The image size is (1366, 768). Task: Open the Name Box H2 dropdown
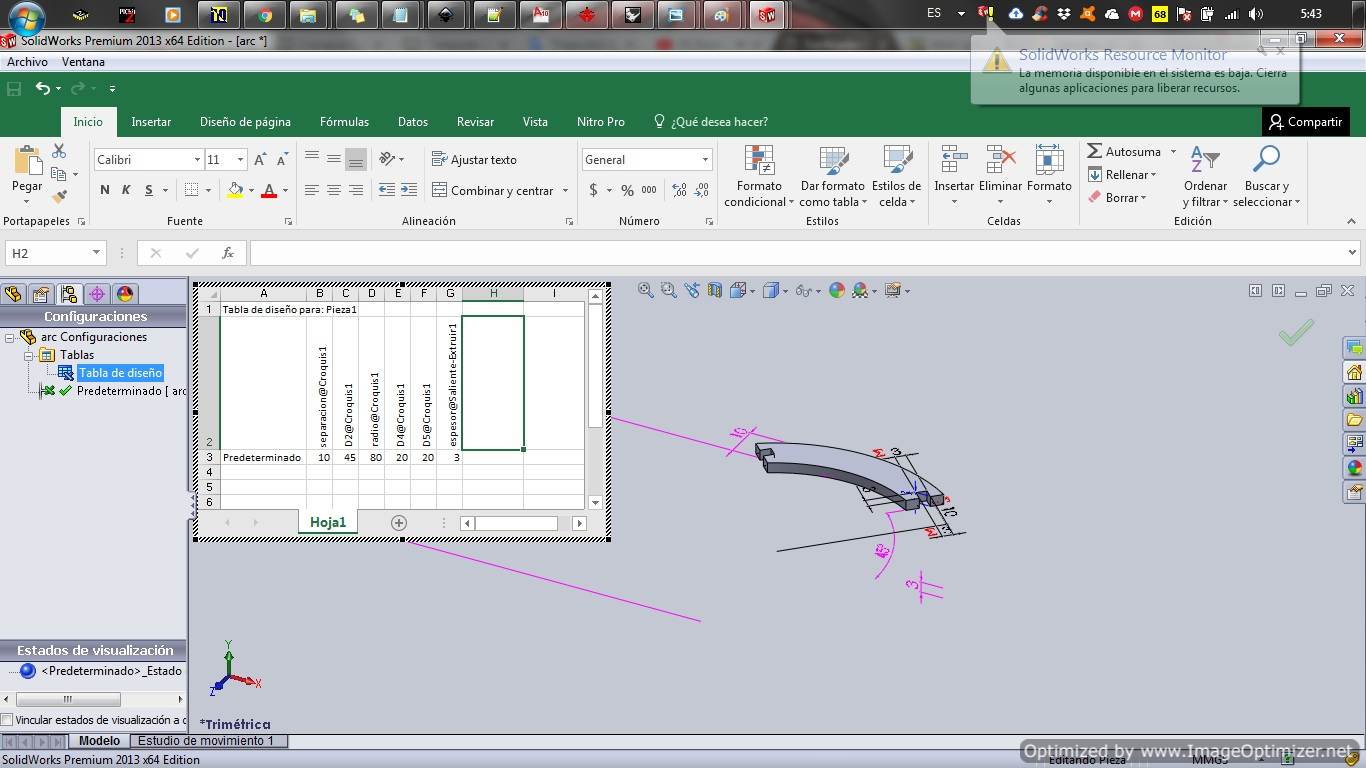pyautogui.click(x=96, y=253)
